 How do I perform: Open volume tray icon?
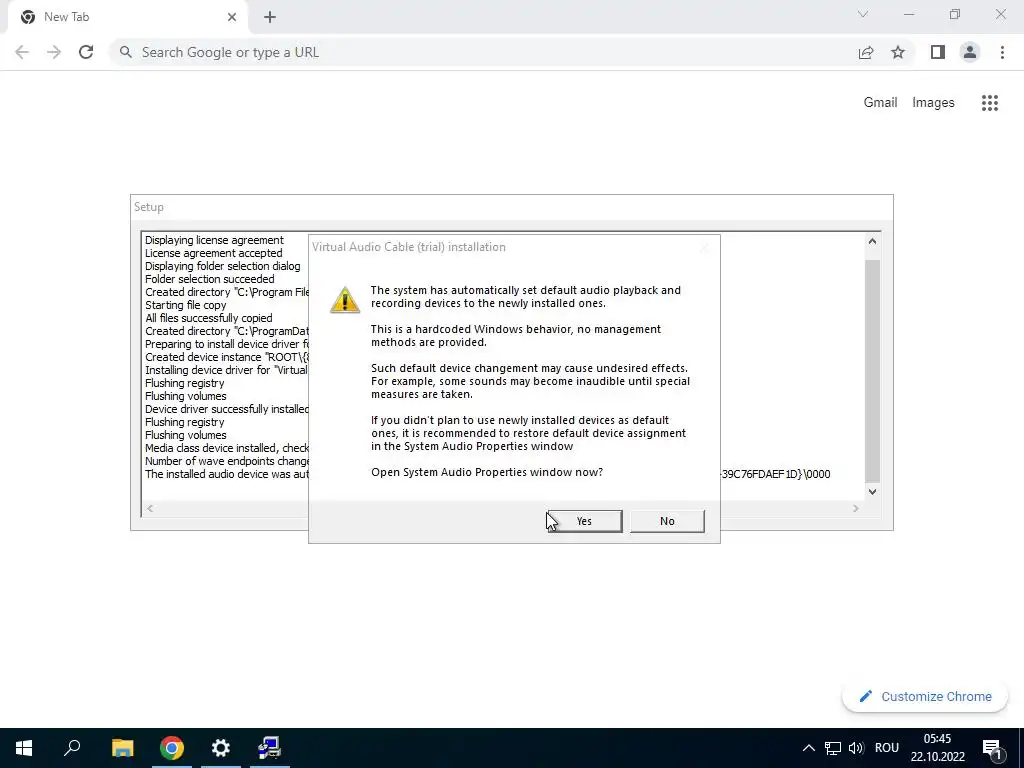point(856,748)
